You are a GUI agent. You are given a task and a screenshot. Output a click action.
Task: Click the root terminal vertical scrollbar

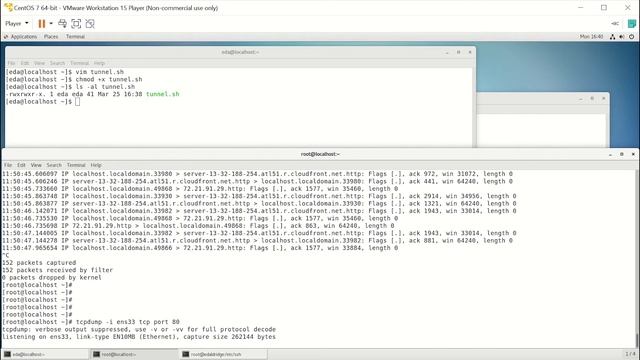[x=638, y=259]
